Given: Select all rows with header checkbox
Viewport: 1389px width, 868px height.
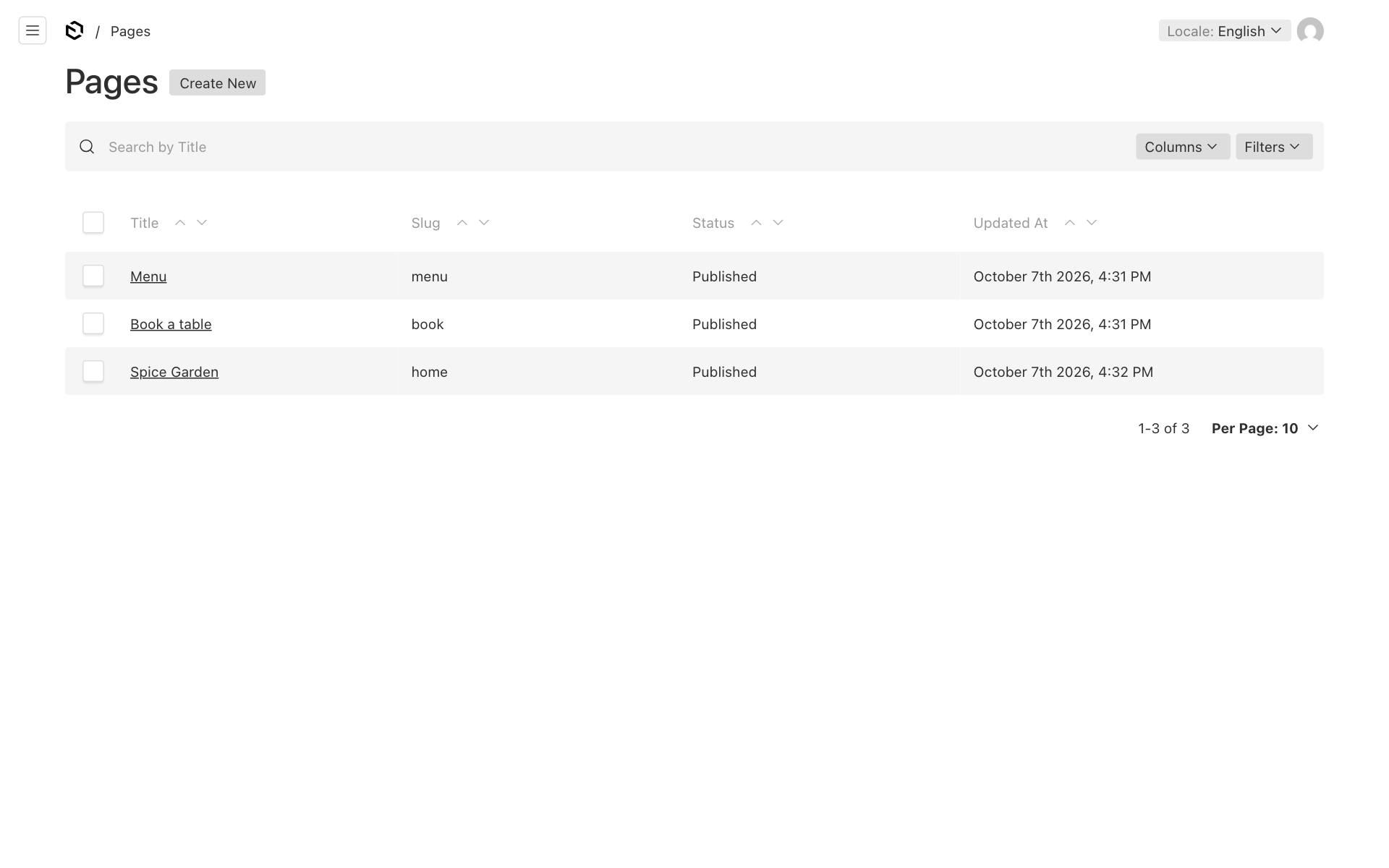Looking at the screenshot, I should click(93, 222).
